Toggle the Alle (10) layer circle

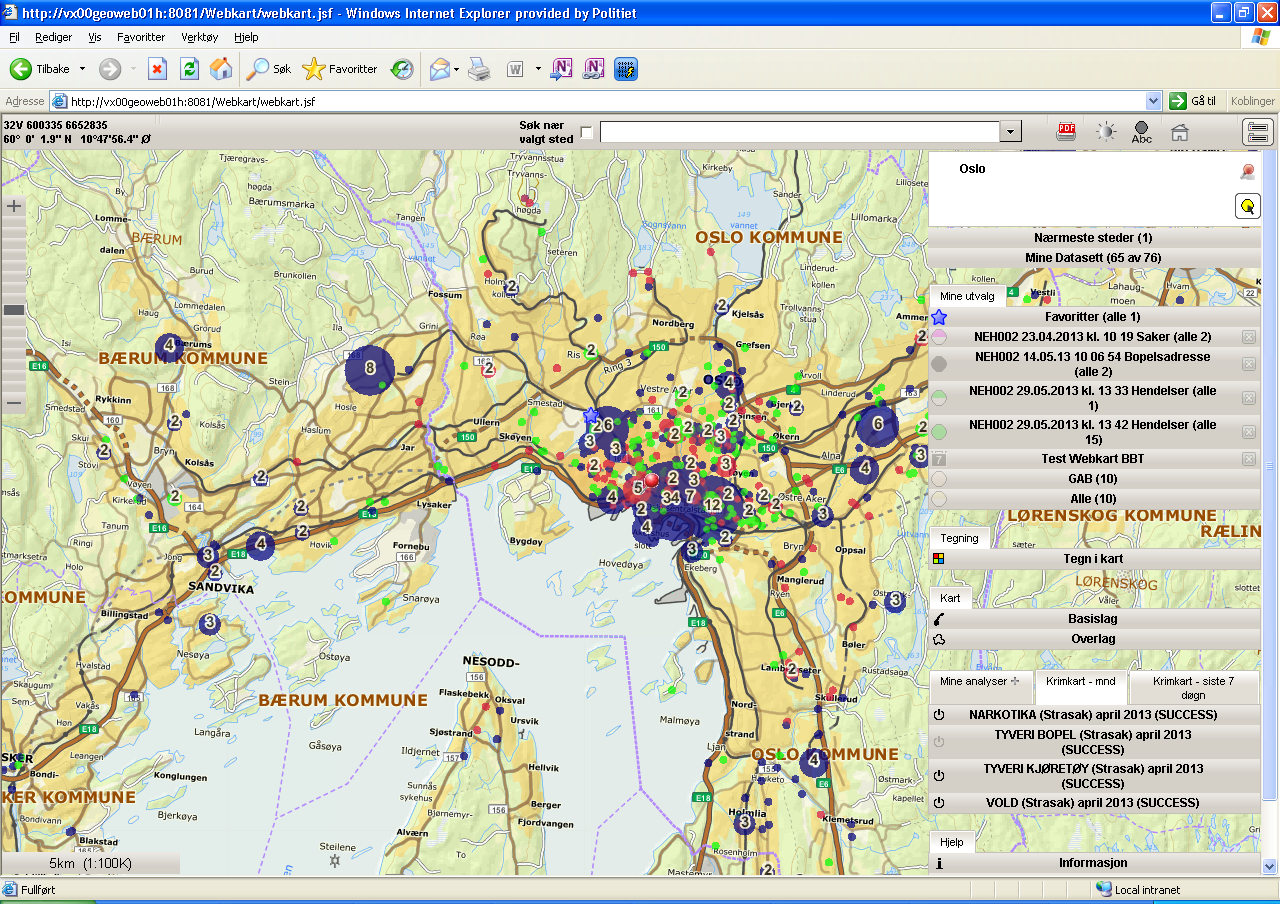tap(939, 499)
